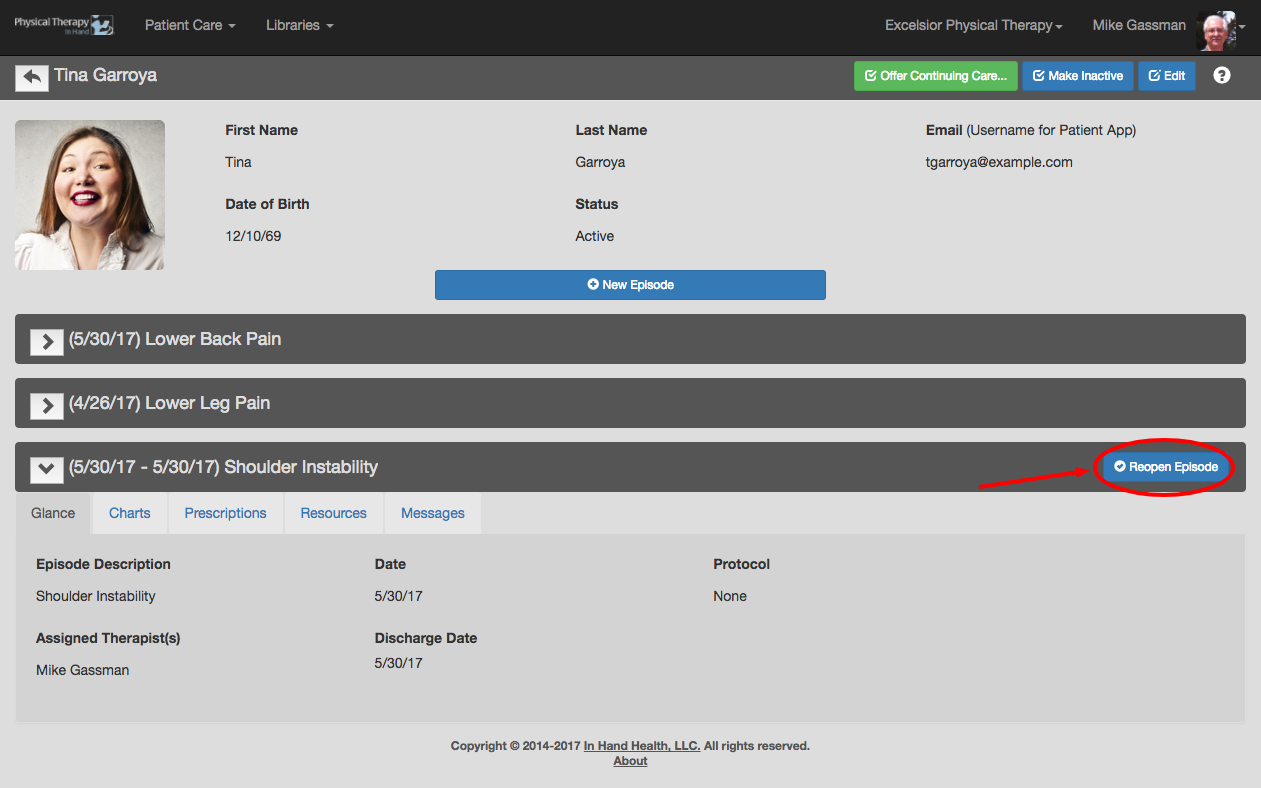
Task: Switch to the Prescriptions tab
Action: [225, 513]
